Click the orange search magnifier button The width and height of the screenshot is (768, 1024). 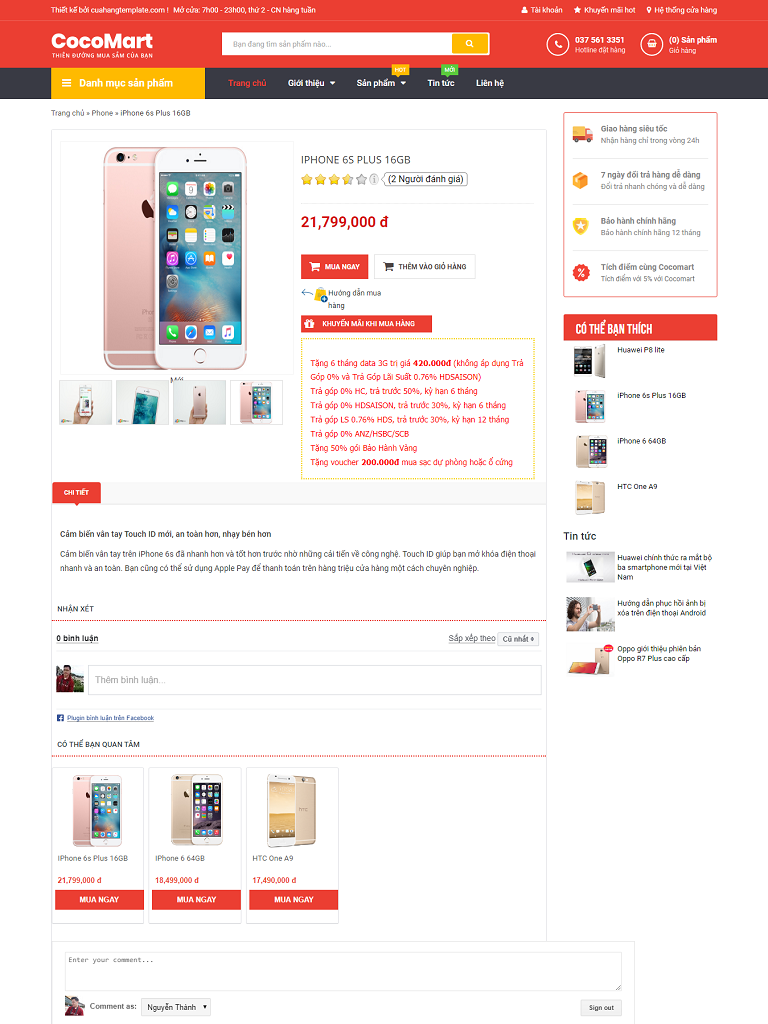pos(470,44)
